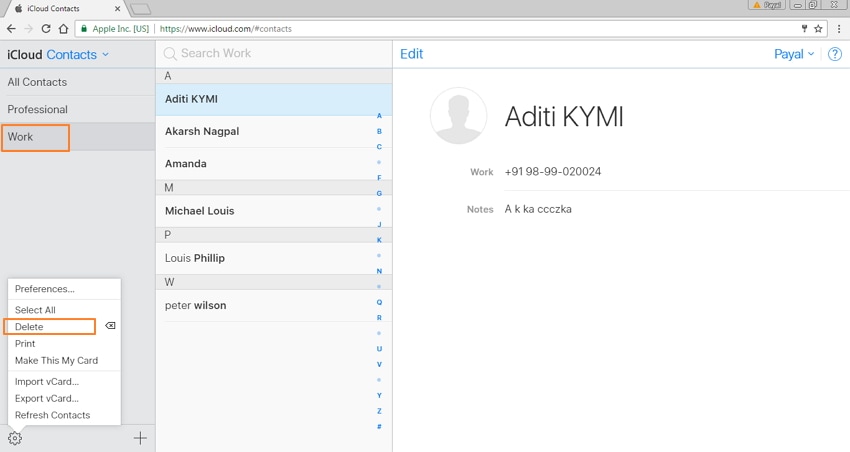This screenshot has height=452, width=850.
Task: Click the gear settings icon in the sidebar
Action: pos(15,438)
